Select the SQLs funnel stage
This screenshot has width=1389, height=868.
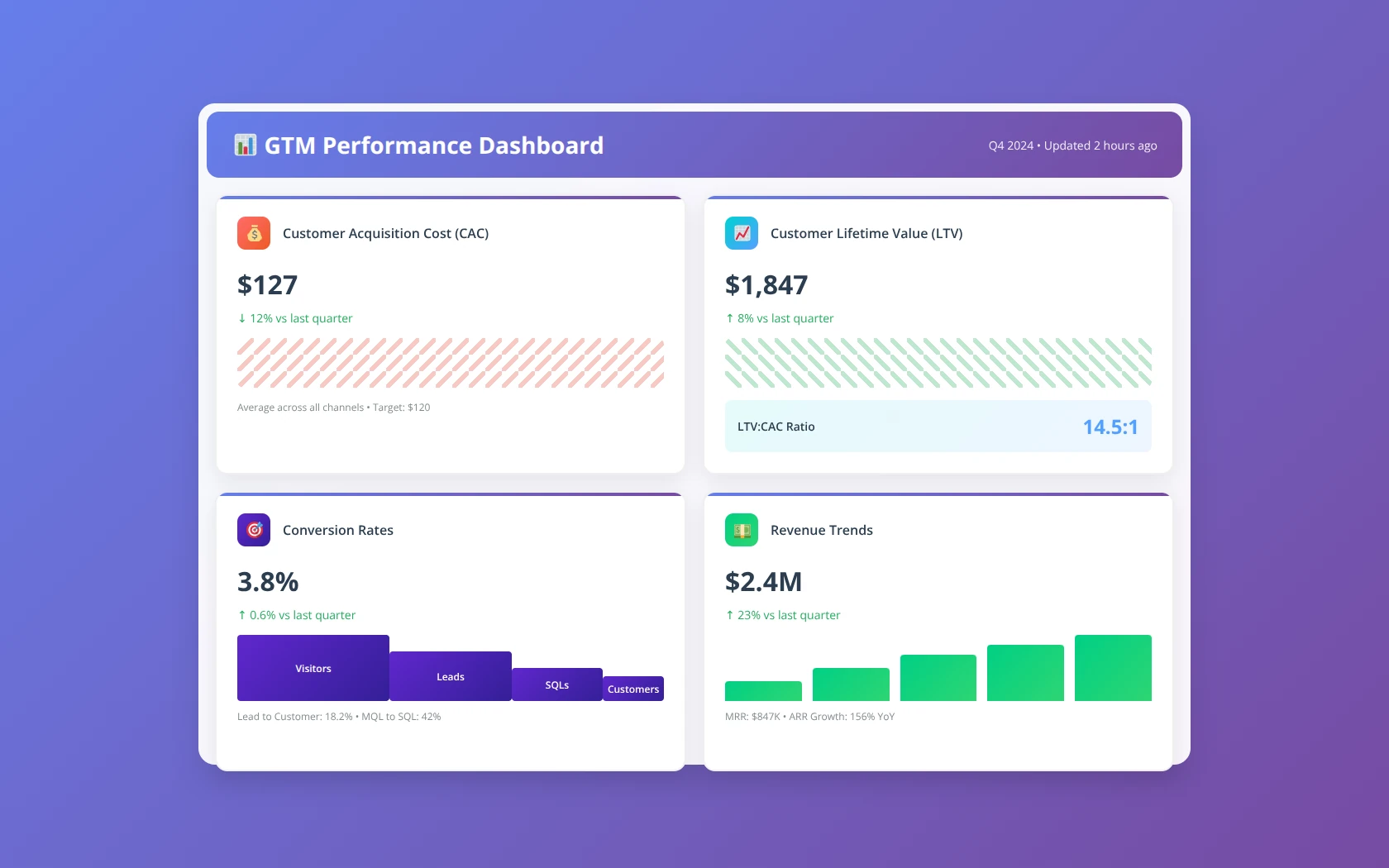557,684
